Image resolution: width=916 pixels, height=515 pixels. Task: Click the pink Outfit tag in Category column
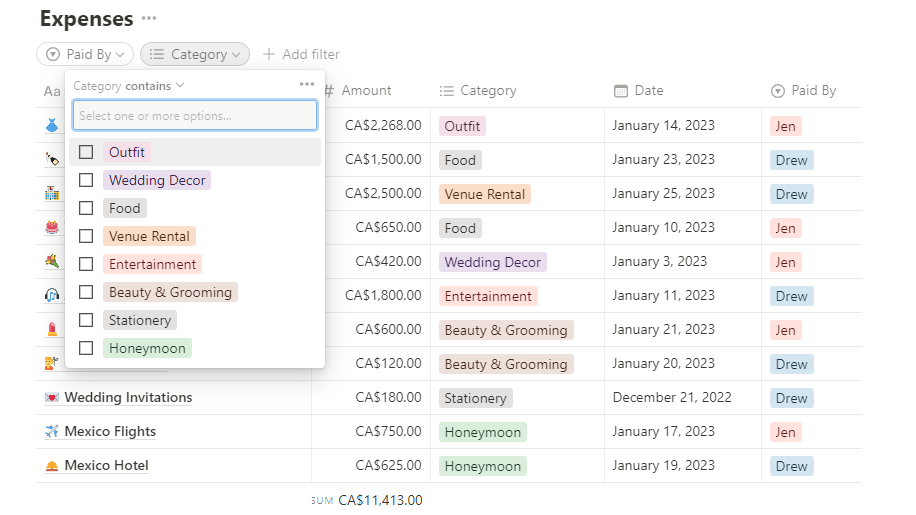[x=462, y=127]
